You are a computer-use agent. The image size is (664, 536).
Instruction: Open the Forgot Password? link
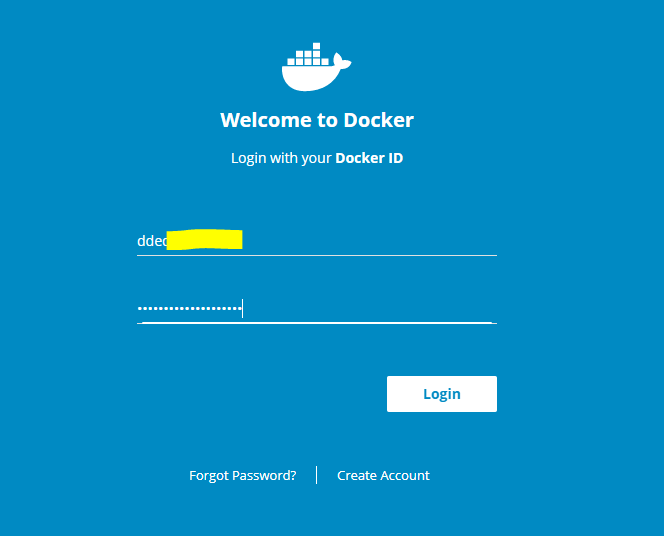pyautogui.click(x=243, y=475)
